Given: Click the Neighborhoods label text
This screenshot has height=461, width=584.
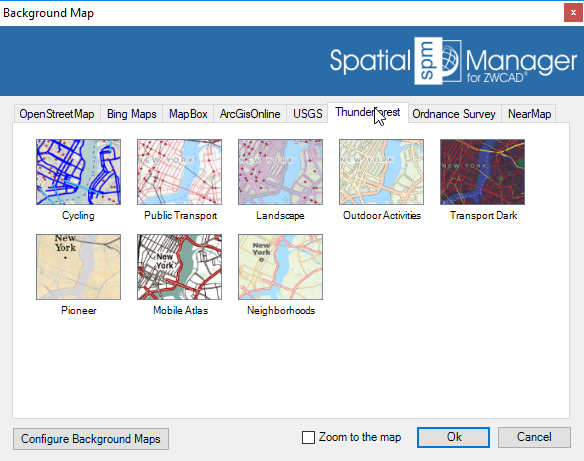Looking at the screenshot, I should (281, 311).
